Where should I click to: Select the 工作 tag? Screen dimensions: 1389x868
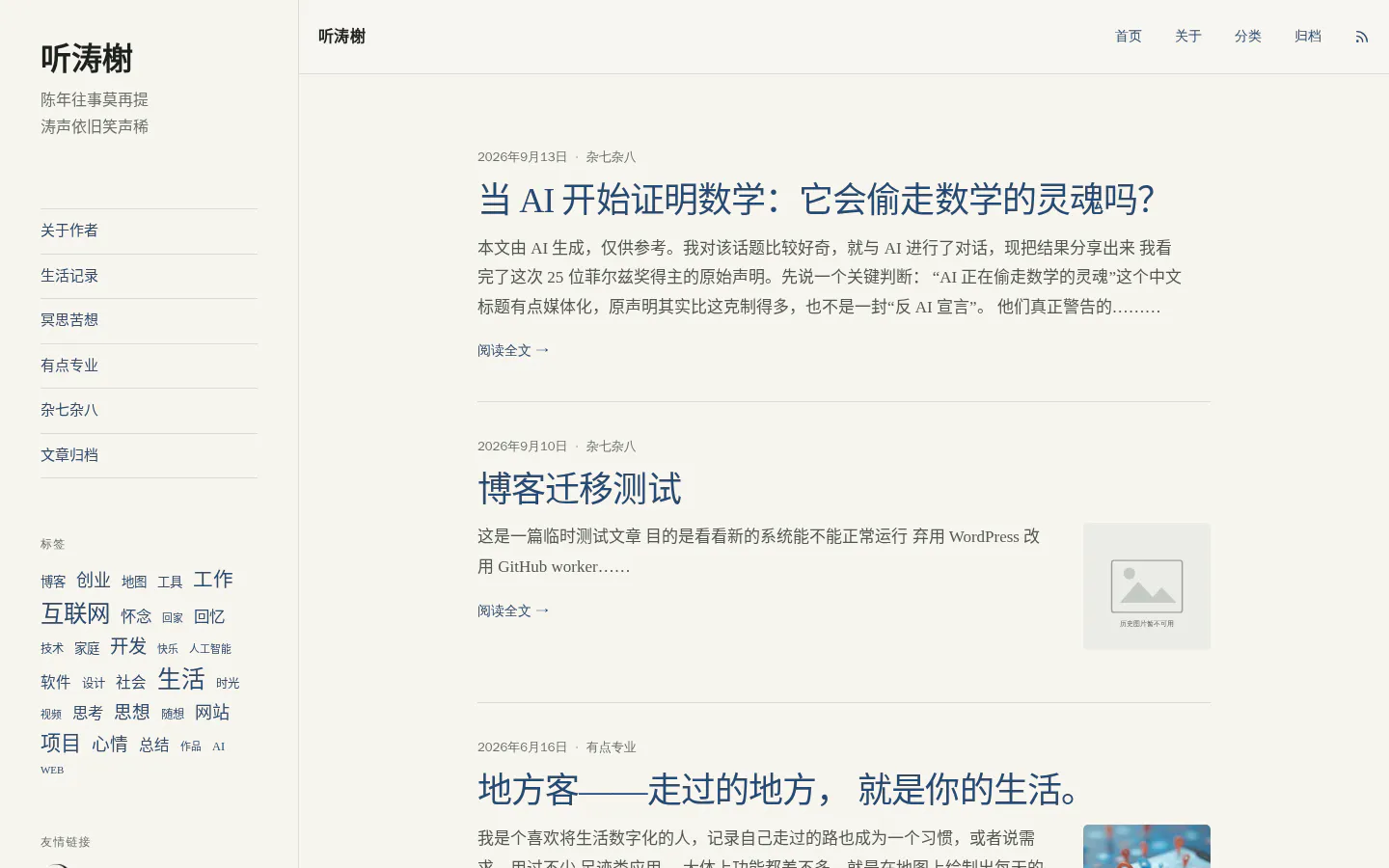[213, 579]
